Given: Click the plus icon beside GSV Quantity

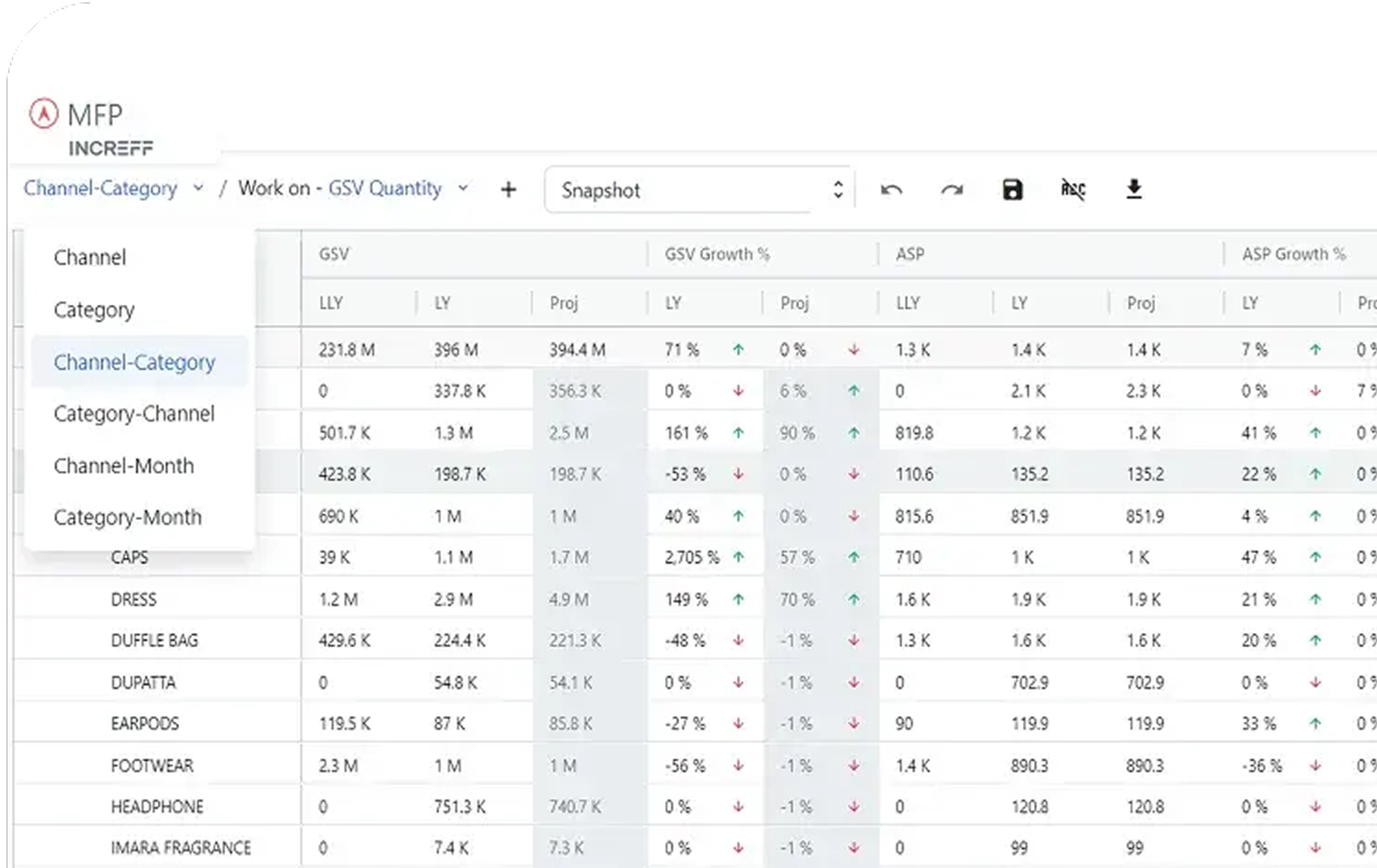Looking at the screenshot, I should (508, 190).
